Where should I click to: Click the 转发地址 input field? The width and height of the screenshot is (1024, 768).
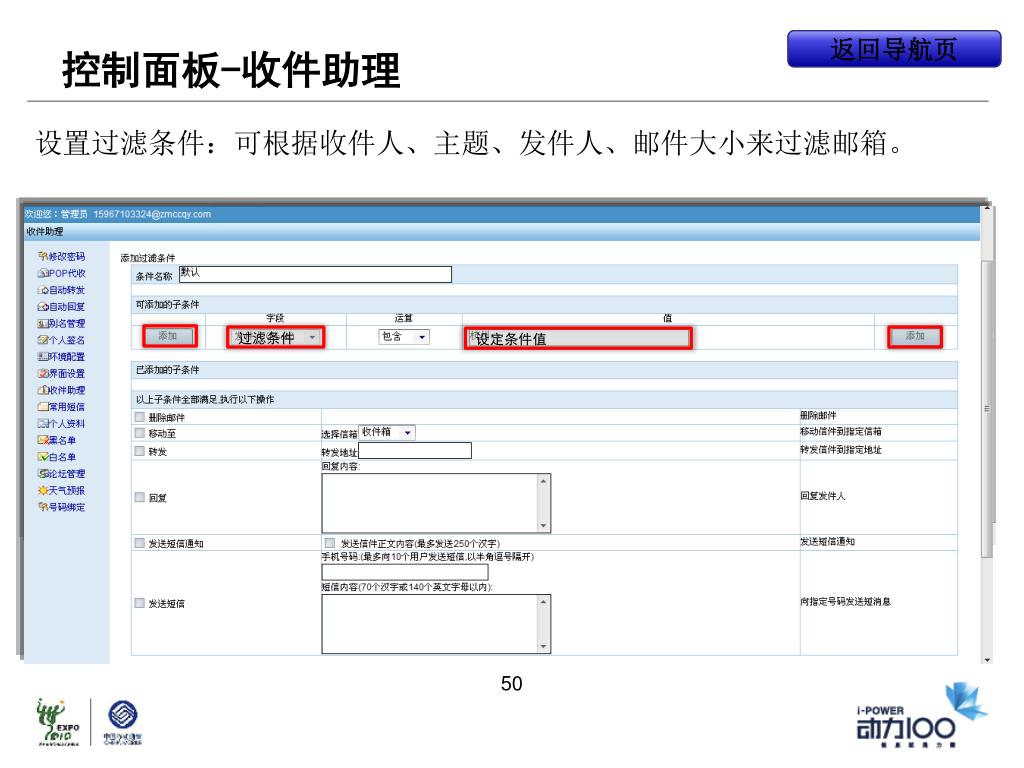[x=415, y=451]
